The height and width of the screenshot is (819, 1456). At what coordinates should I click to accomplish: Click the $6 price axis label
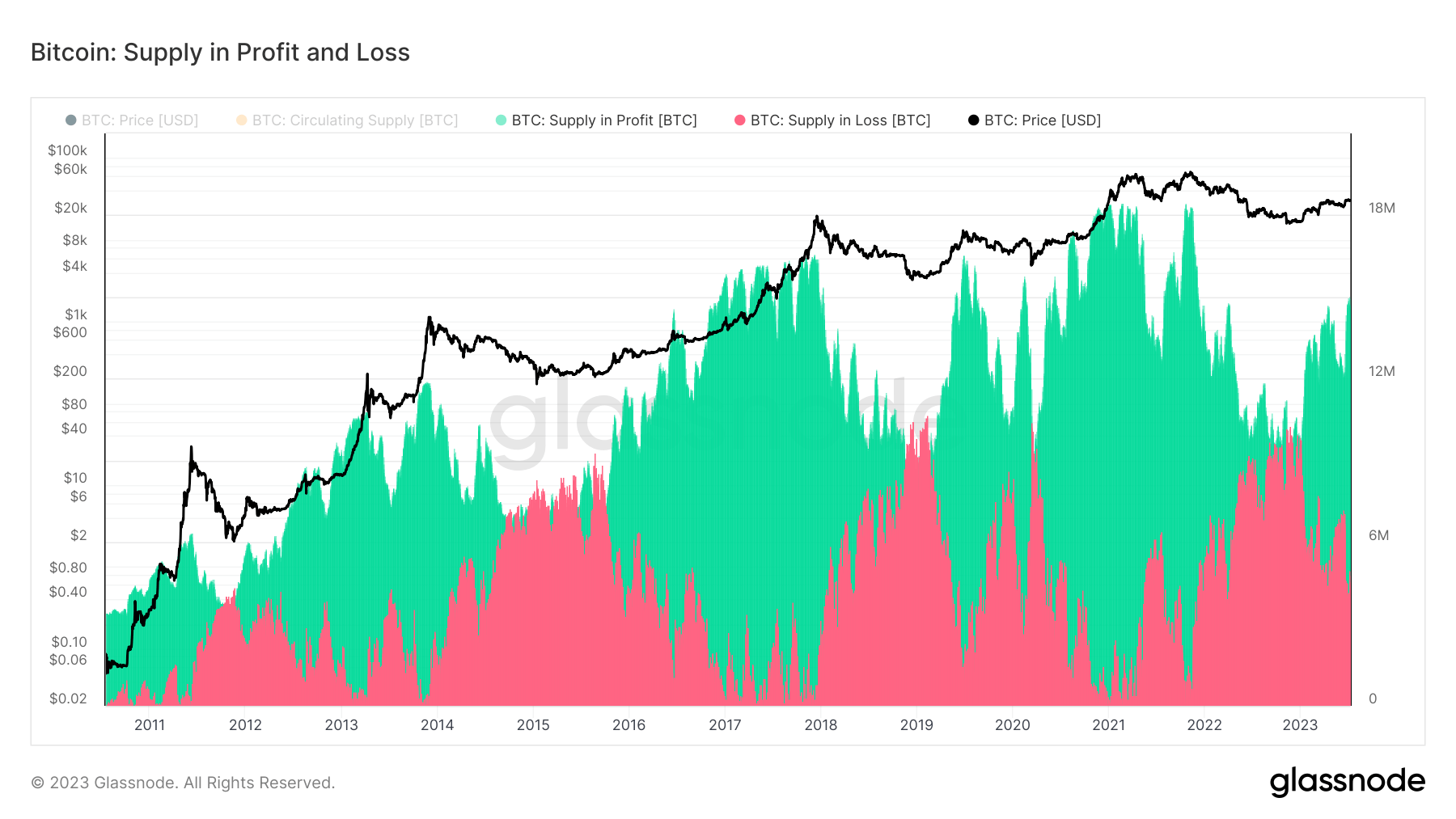pos(78,496)
